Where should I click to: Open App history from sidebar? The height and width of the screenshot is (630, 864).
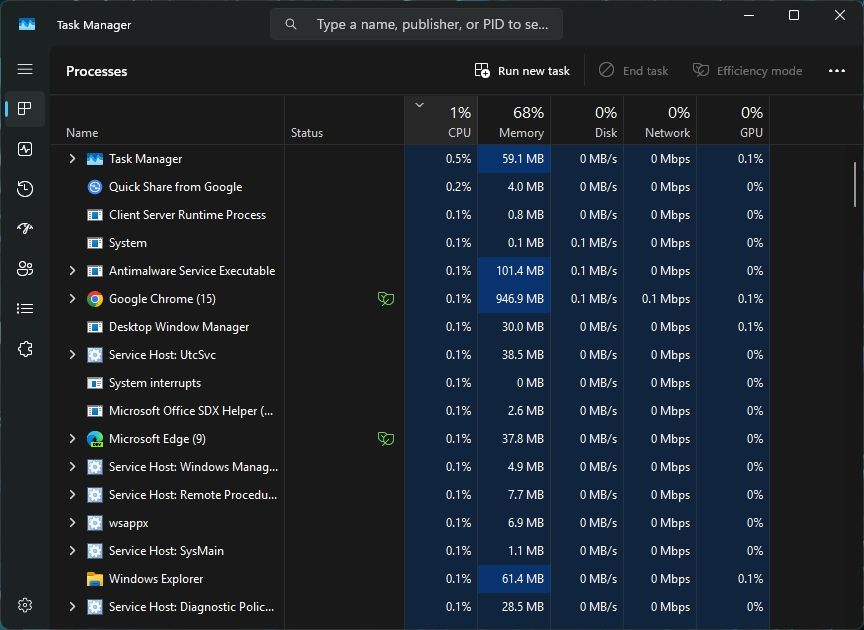pyautogui.click(x=25, y=189)
